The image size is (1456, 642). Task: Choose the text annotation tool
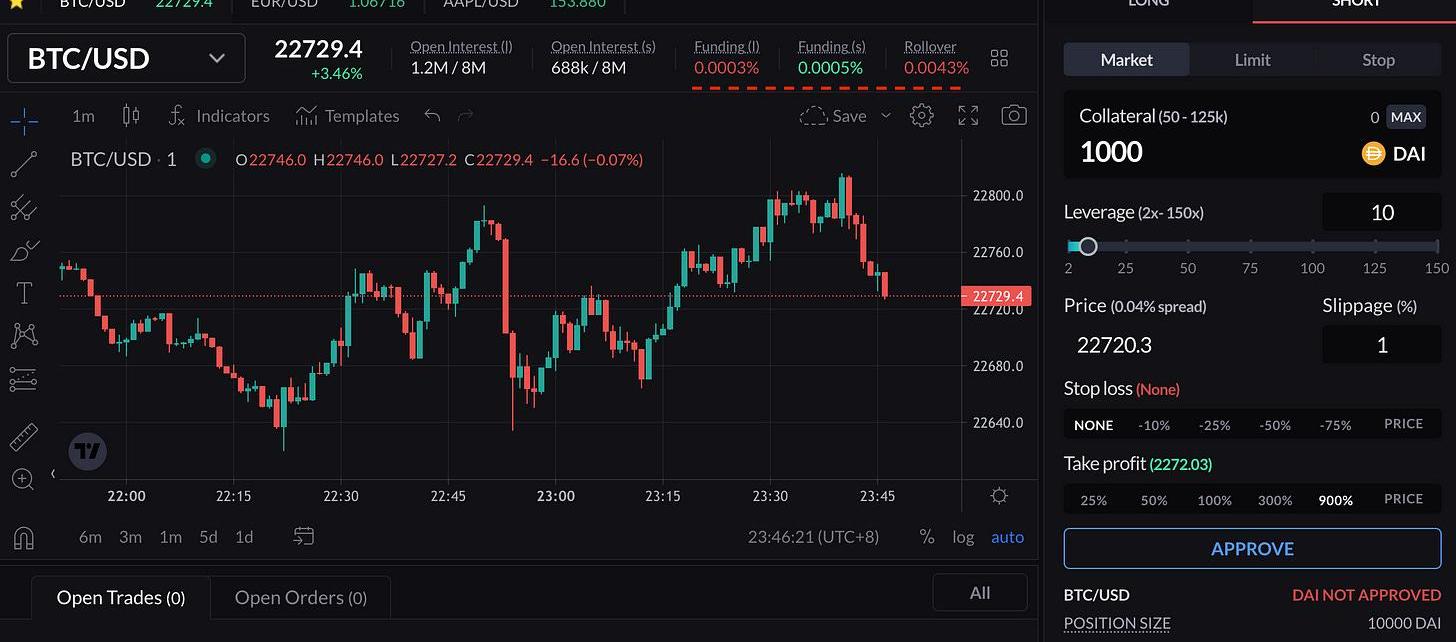pyautogui.click(x=24, y=293)
